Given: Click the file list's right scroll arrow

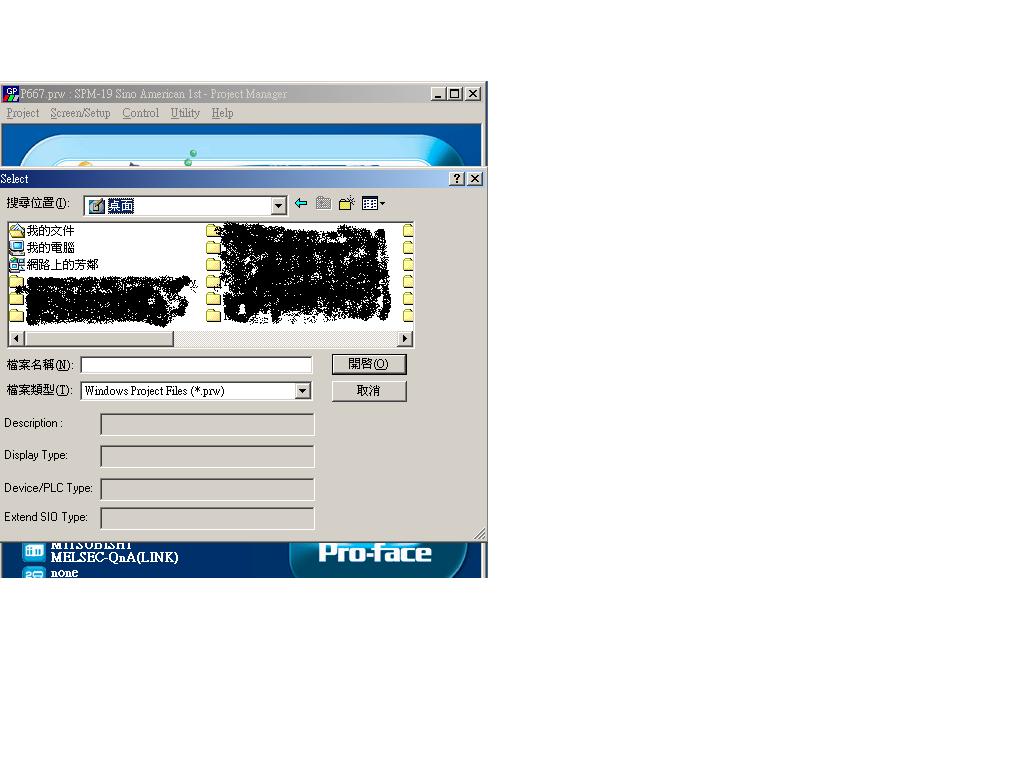Looking at the screenshot, I should (405, 339).
